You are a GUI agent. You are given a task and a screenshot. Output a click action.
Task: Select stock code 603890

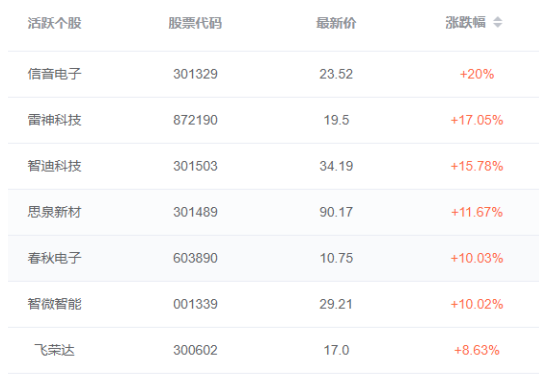pos(195,258)
